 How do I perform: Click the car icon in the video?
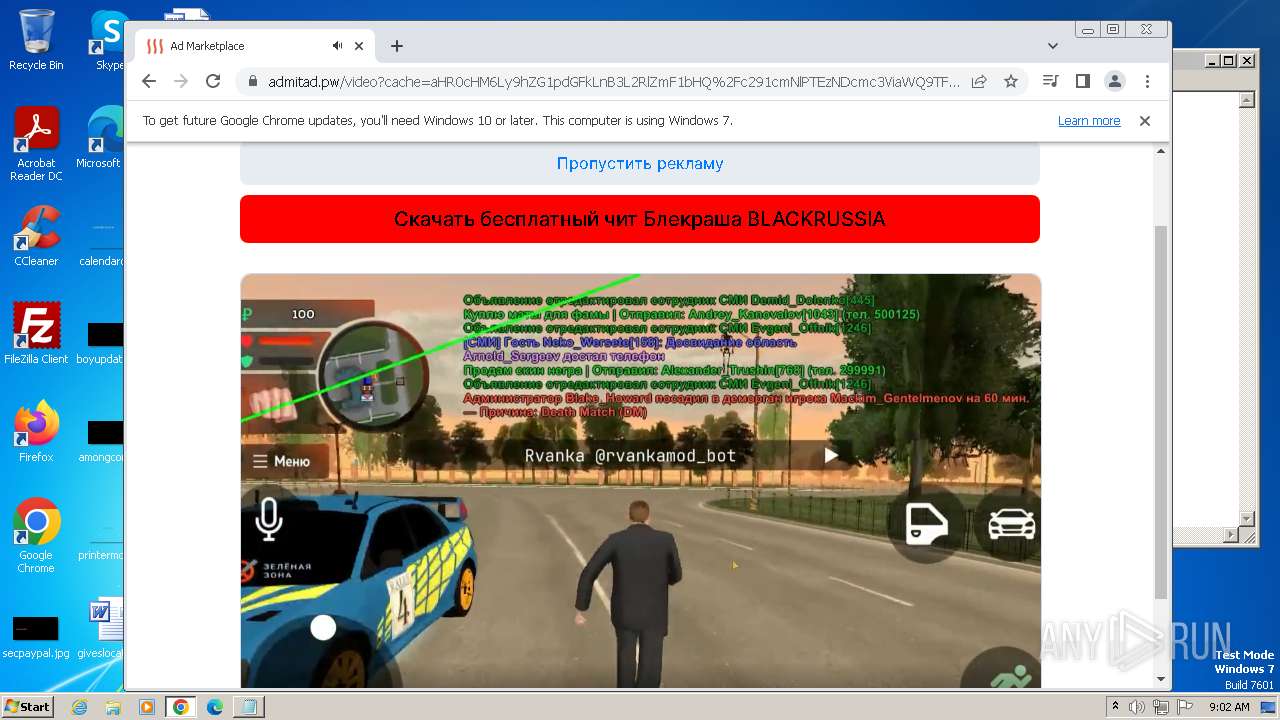tap(1011, 524)
